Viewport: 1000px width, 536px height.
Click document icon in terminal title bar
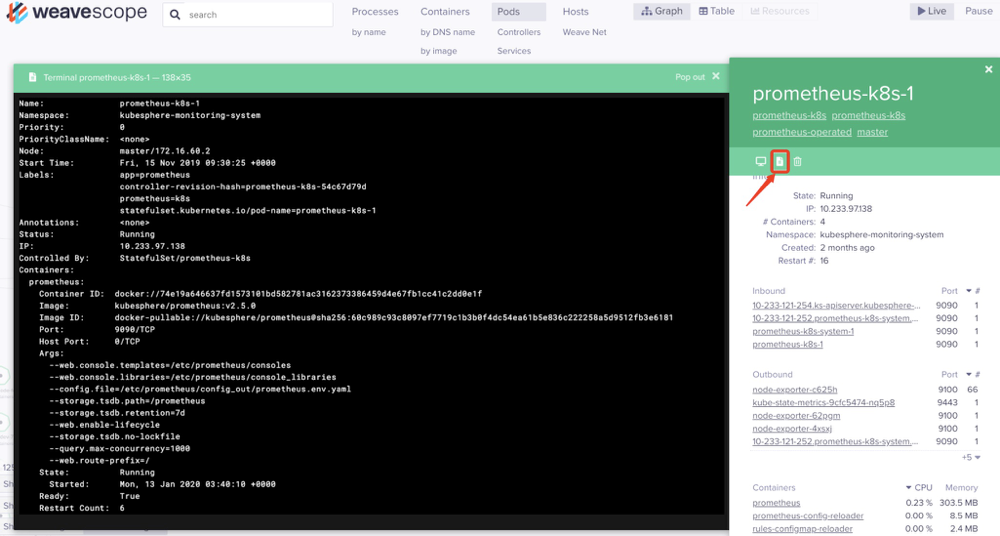tap(33, 77)
